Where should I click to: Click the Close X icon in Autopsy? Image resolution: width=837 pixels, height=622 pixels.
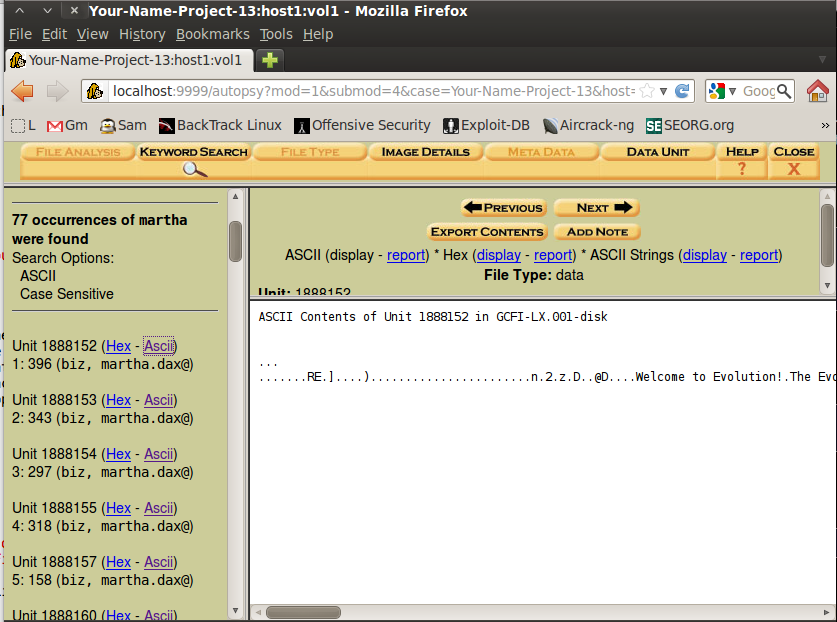coord(794,169)
